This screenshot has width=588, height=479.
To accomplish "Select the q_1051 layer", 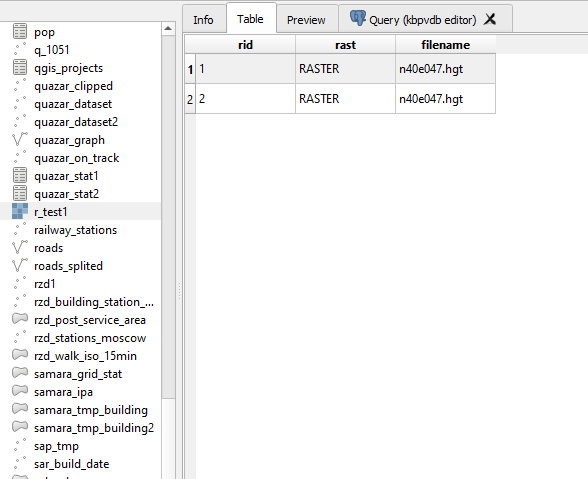I will coord(52,50).
